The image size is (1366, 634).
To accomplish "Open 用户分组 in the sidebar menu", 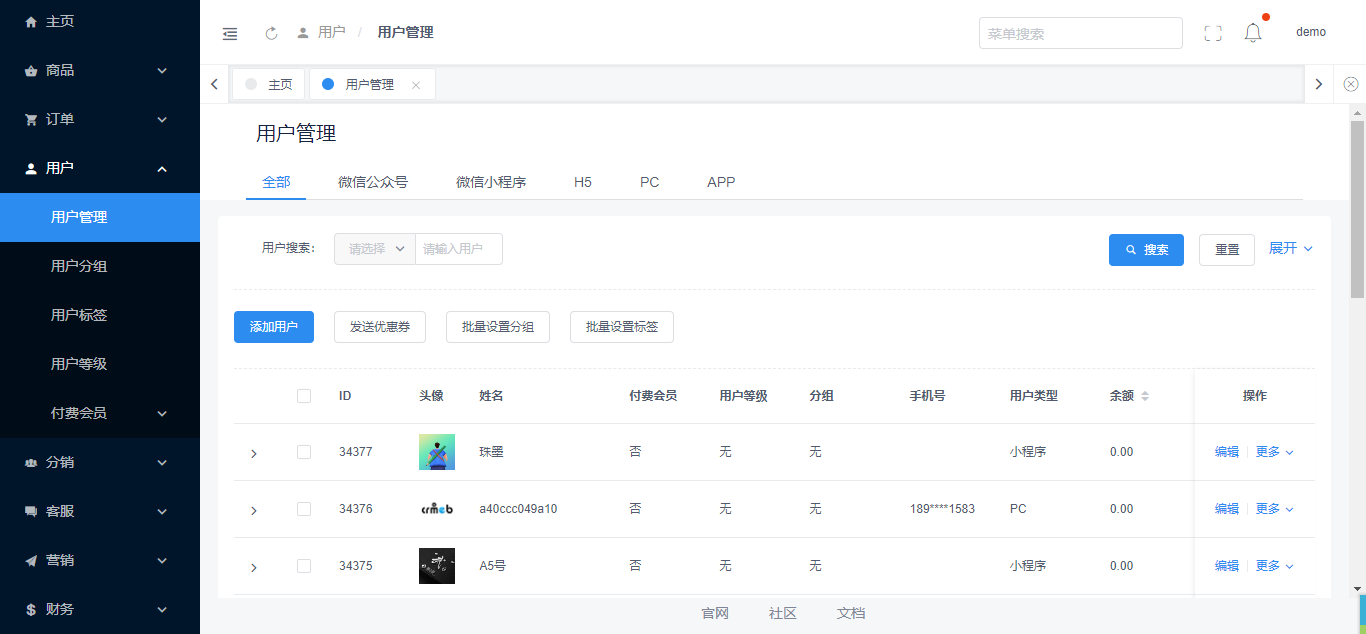I will (79, 266).
